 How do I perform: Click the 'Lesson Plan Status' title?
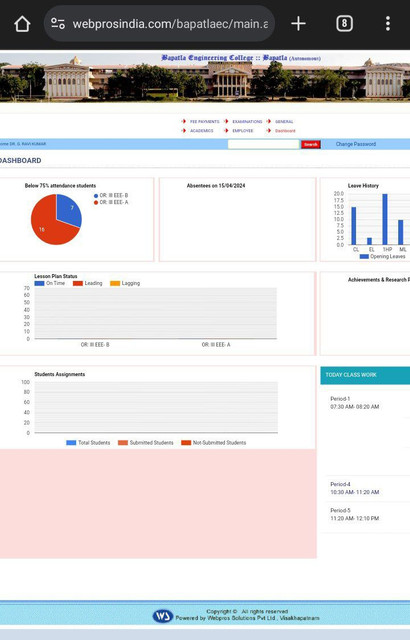pos(55,276)
